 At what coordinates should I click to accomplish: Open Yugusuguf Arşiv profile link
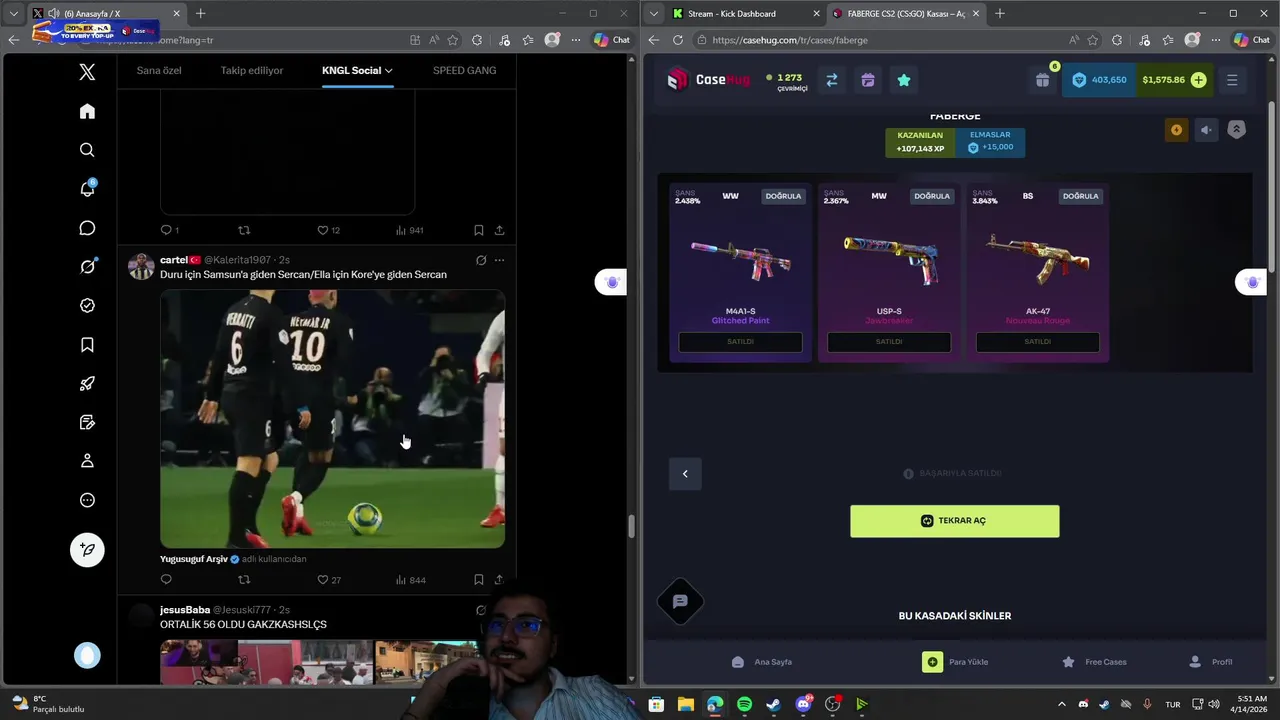click(x=194, y=559)
